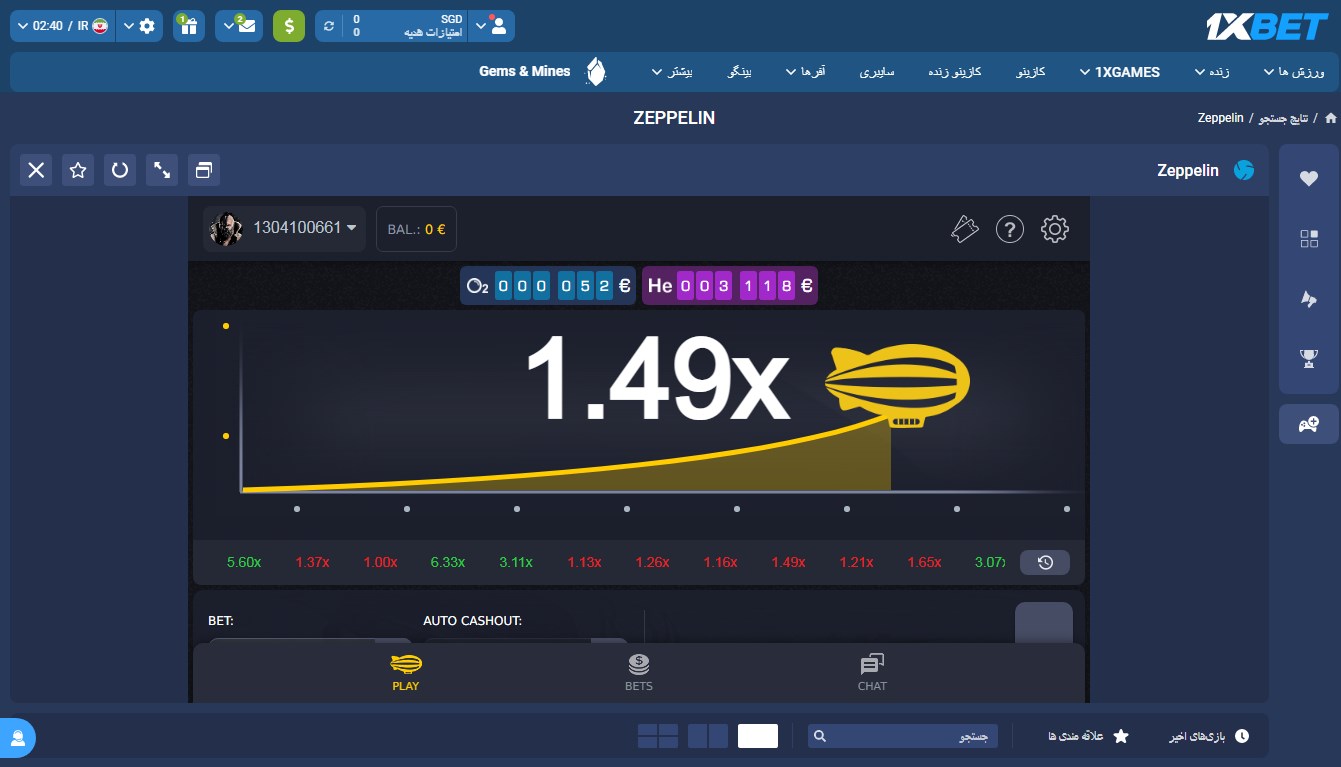Switch to the BETS tab
Screen dimensions: 1341x767
[x=639, y=672]
